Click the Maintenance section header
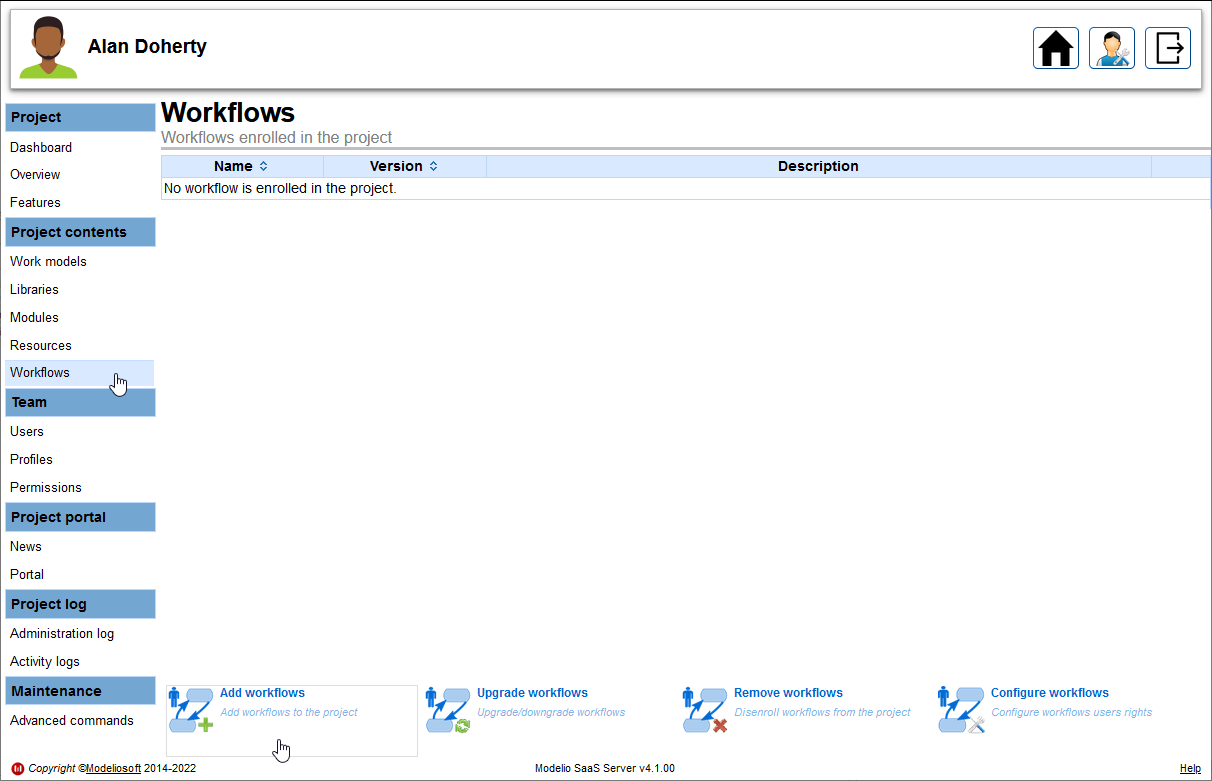Viewport: 1212px width, 781px height. point(80,691)
